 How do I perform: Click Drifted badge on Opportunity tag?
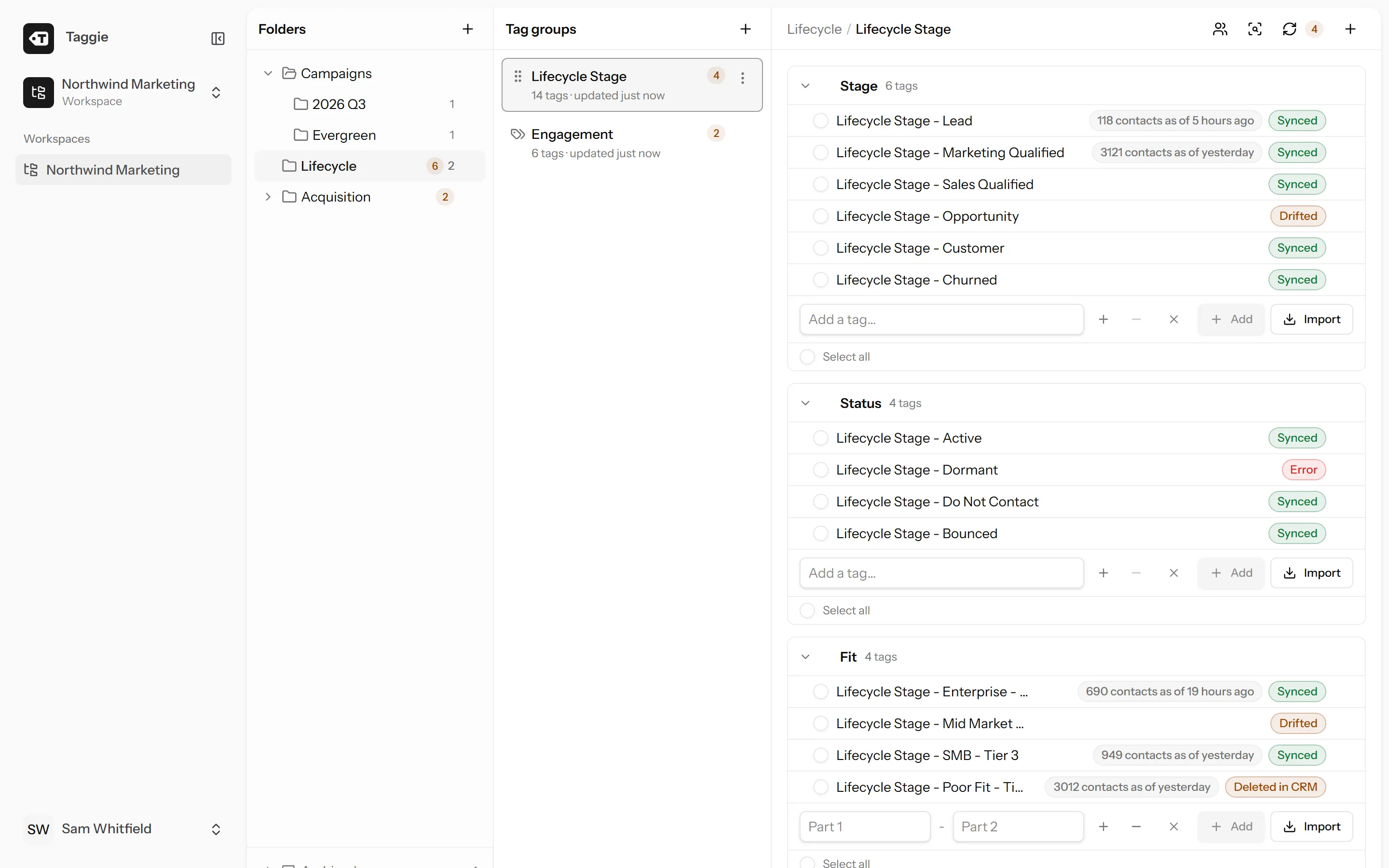[1298, 217]
